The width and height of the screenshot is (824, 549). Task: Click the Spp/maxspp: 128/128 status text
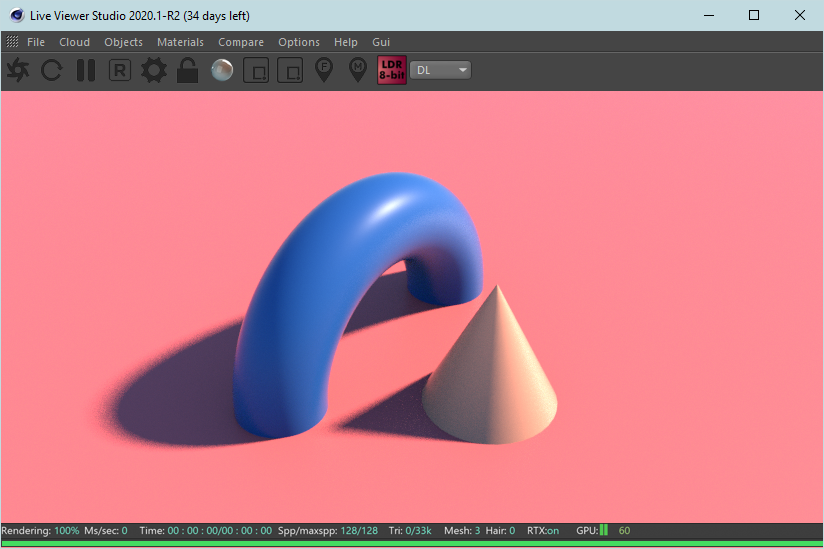click(328, 531)
